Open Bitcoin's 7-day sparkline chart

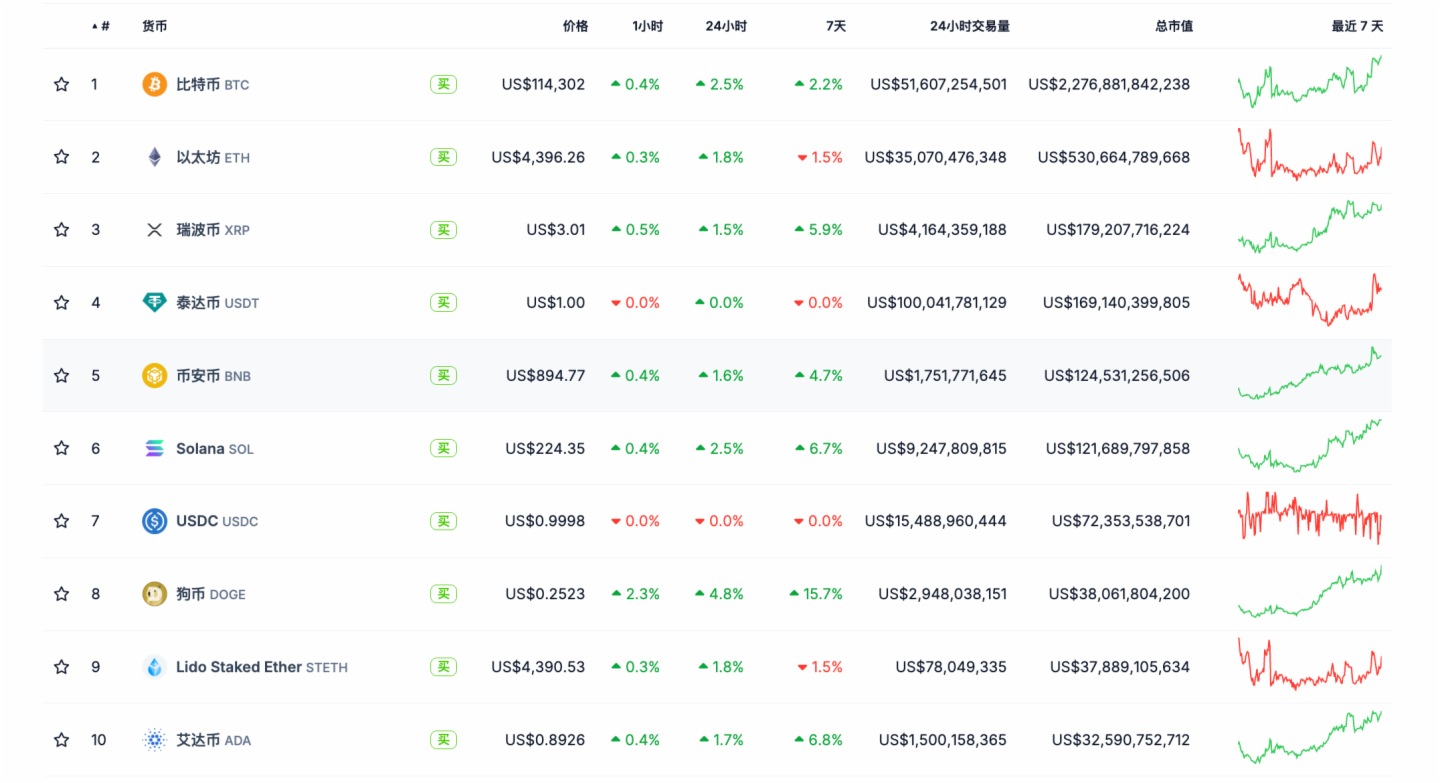(x=1309, y=83)
